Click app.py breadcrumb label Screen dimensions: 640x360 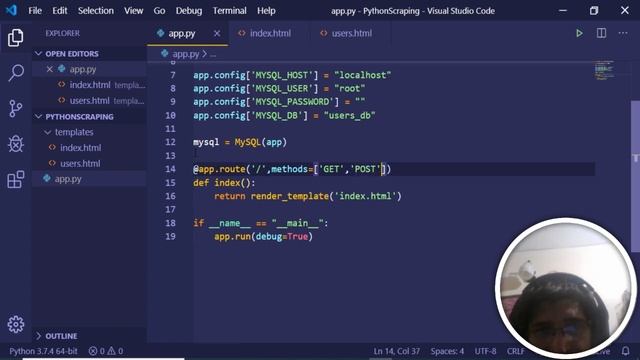(186, 53)
